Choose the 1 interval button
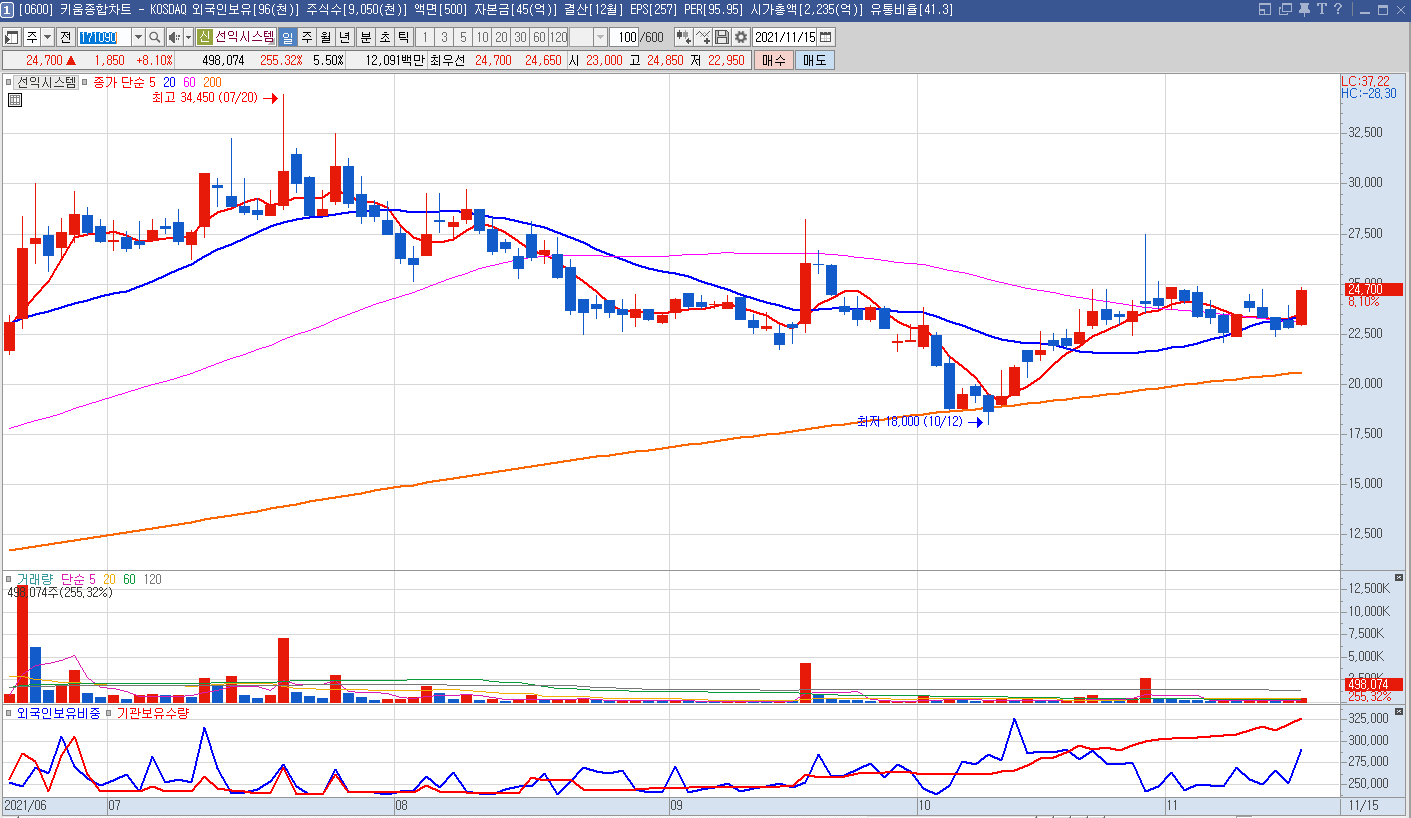 [x=425, y=37]
